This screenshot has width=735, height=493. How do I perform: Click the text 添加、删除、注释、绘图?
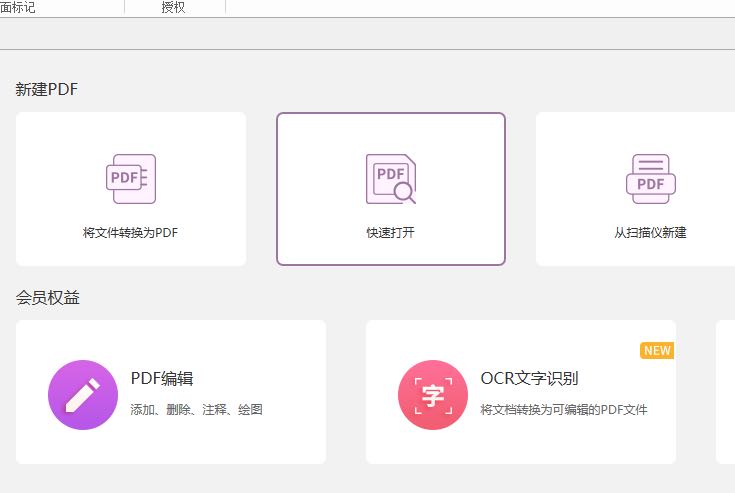196,410
